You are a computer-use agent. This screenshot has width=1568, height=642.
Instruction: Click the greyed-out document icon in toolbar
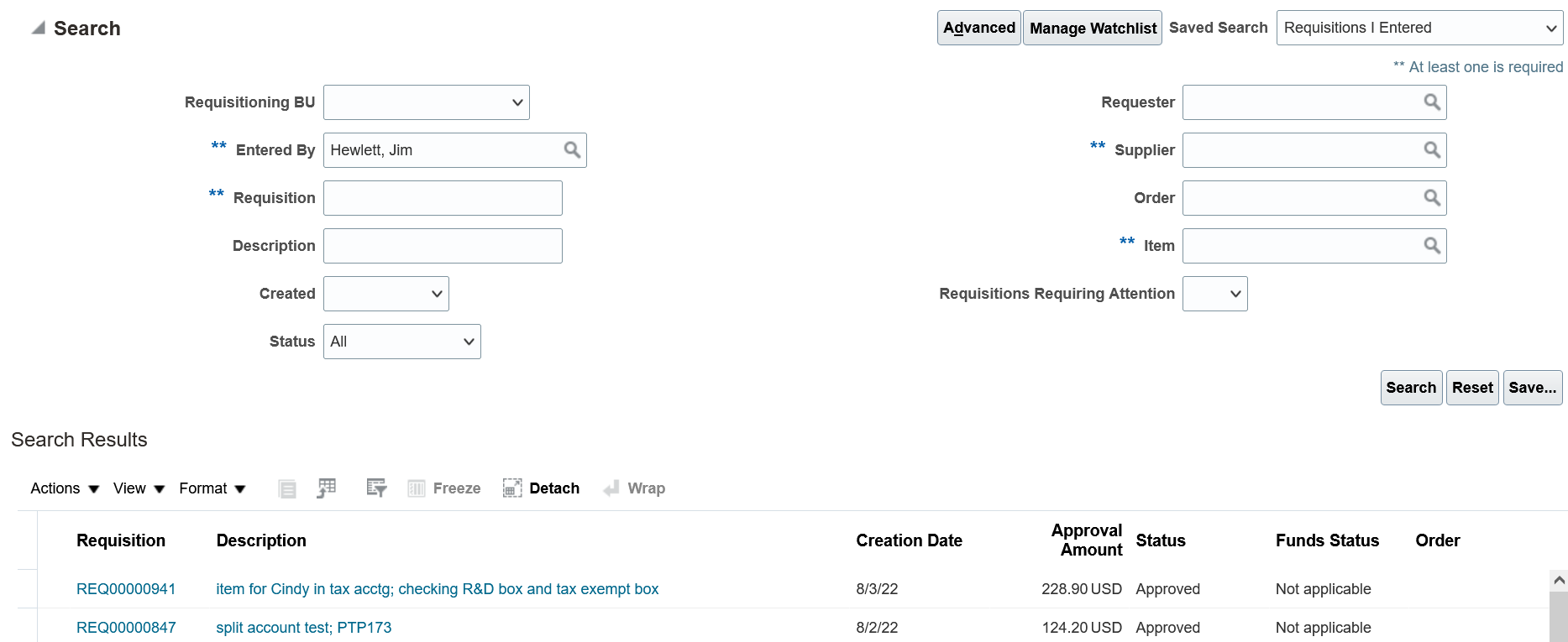pos(287,488)
